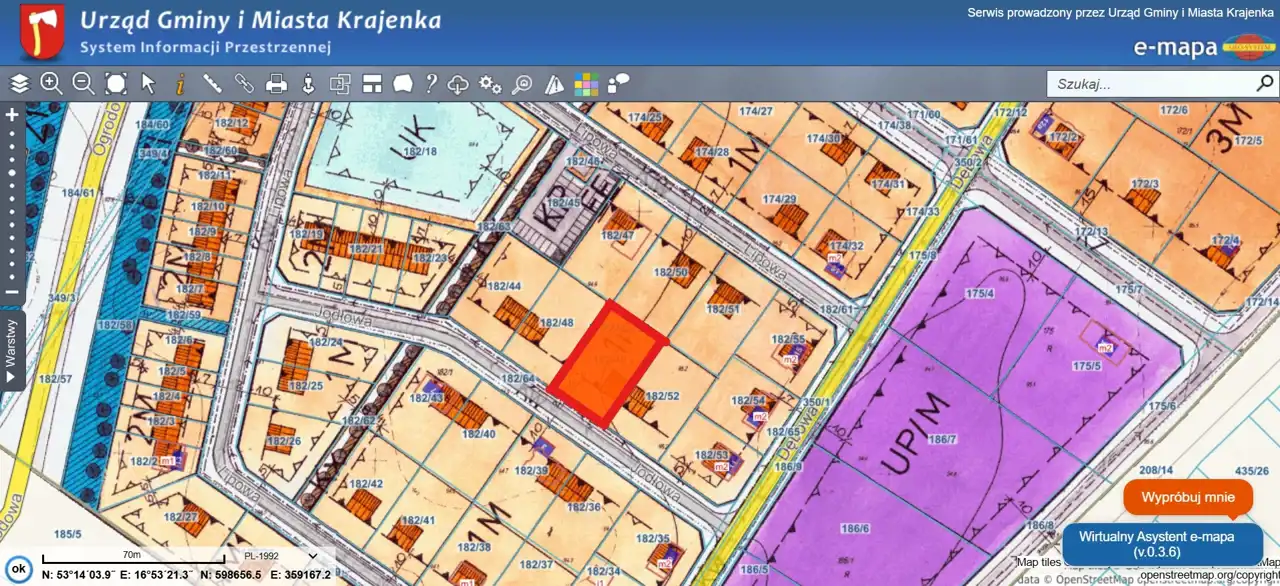Image resolution: width=1280 pixels, height=586 pixels.
Task: Click the chain link share icon
Action: [244, 84]
